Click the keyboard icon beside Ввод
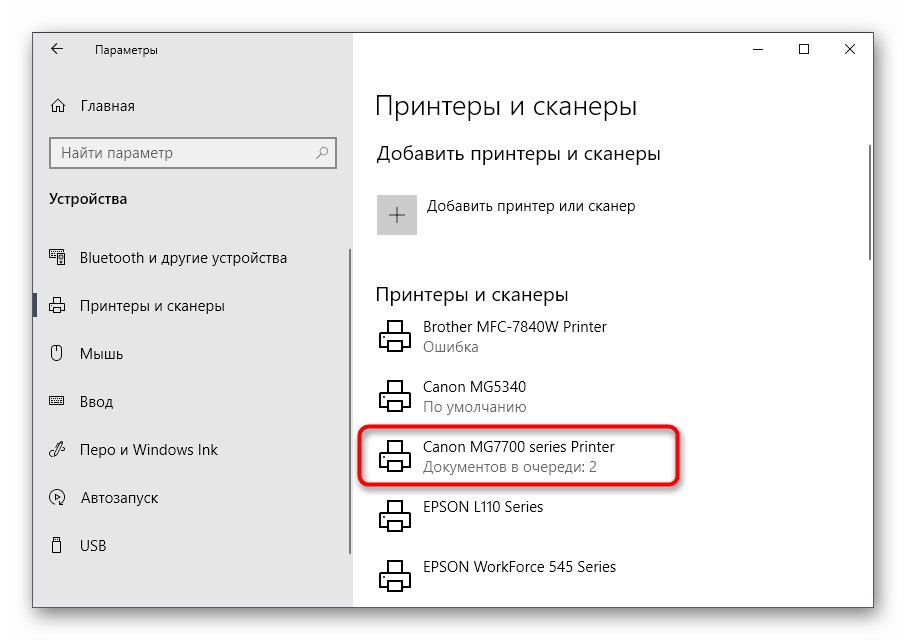906x640 pixels. click(57, 401)
